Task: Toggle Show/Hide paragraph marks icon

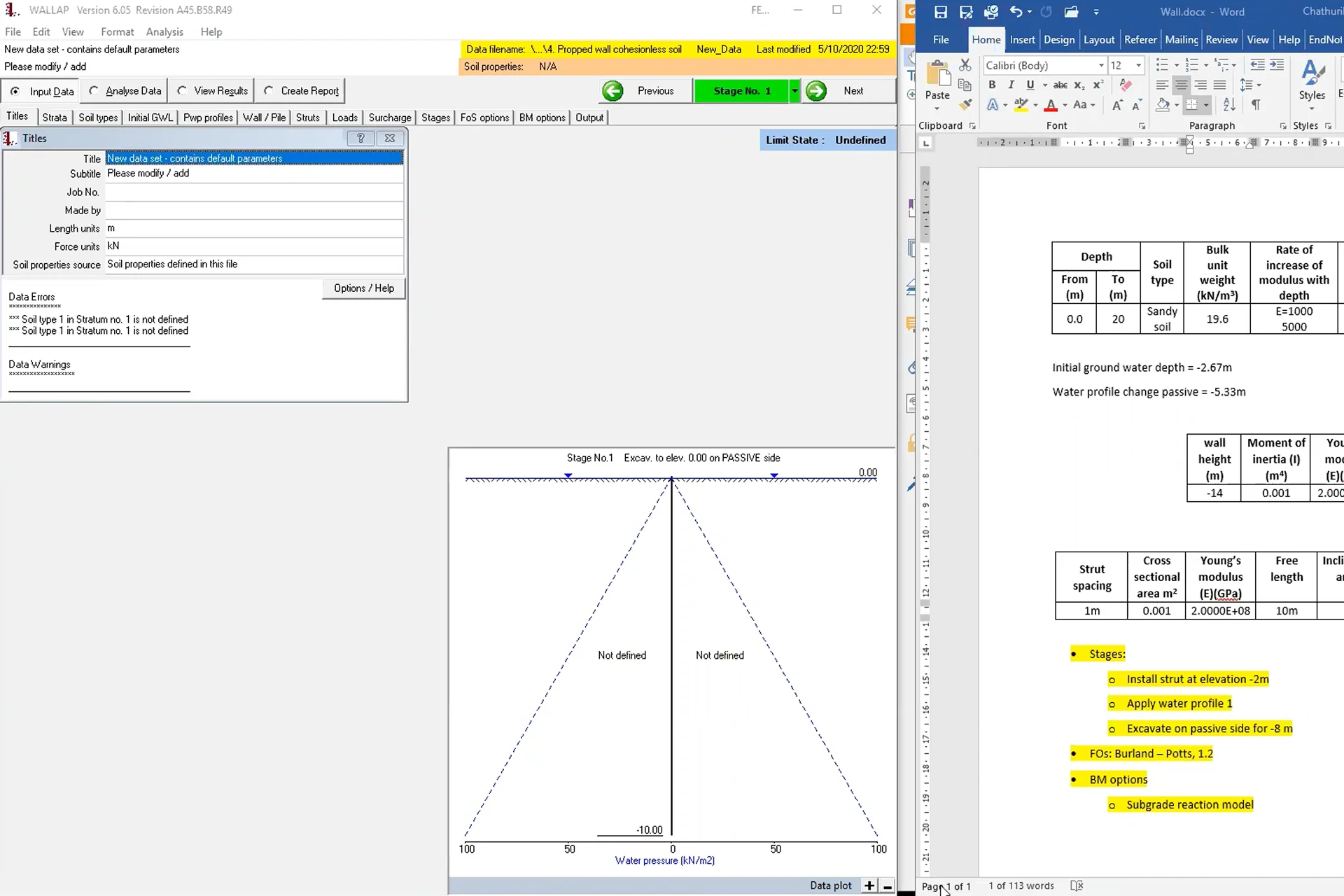Action: [x=1256, y=105]
